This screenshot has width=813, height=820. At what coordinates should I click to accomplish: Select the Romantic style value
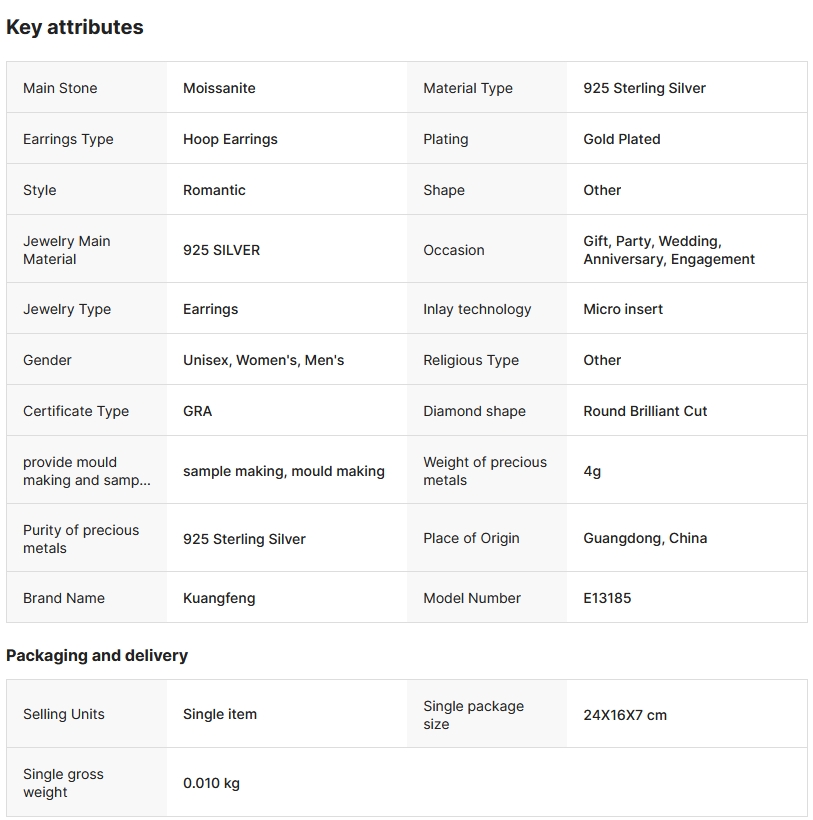tap(214, 190)
